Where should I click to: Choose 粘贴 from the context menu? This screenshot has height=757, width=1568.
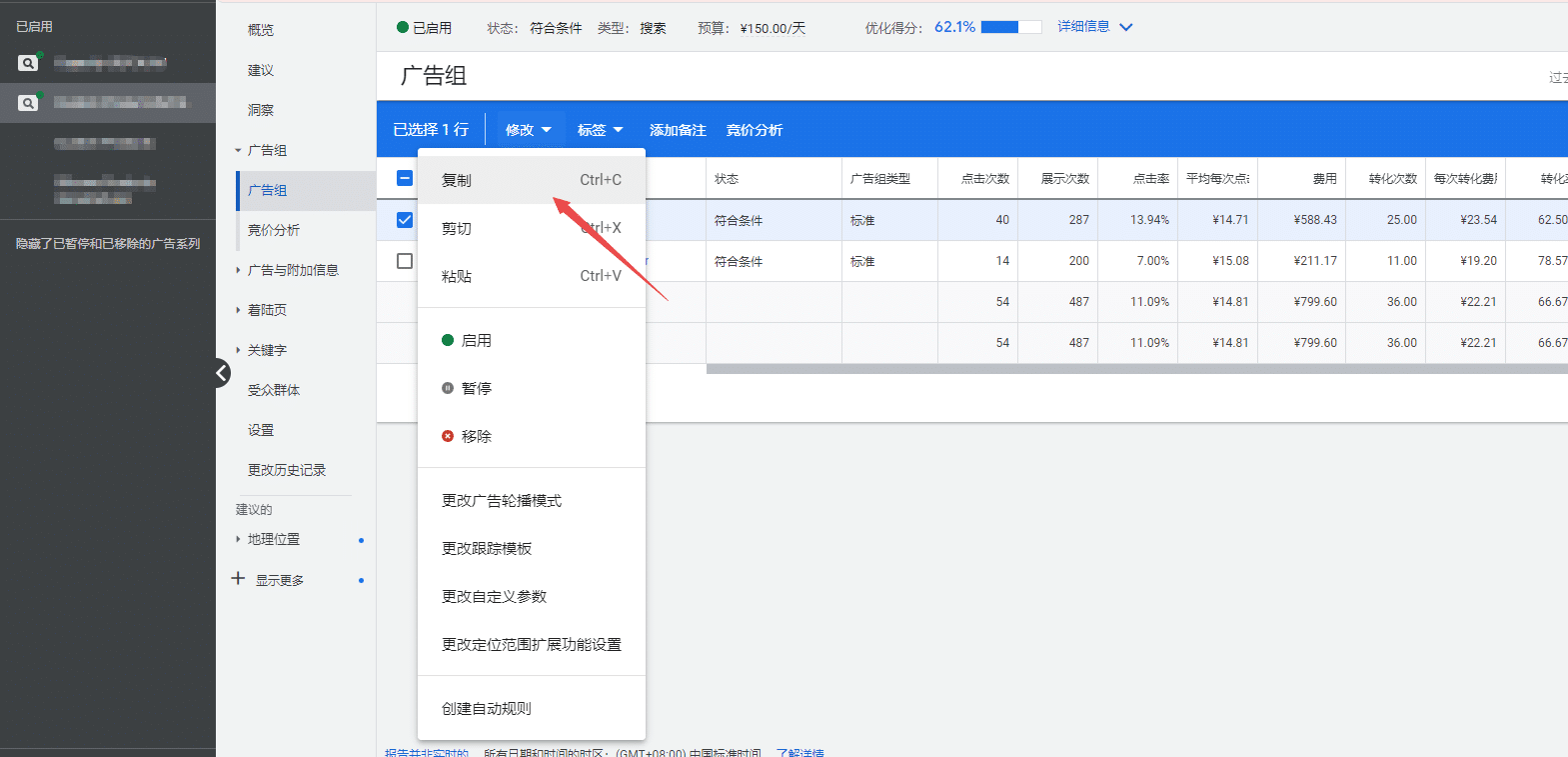(x=532, y=276)
